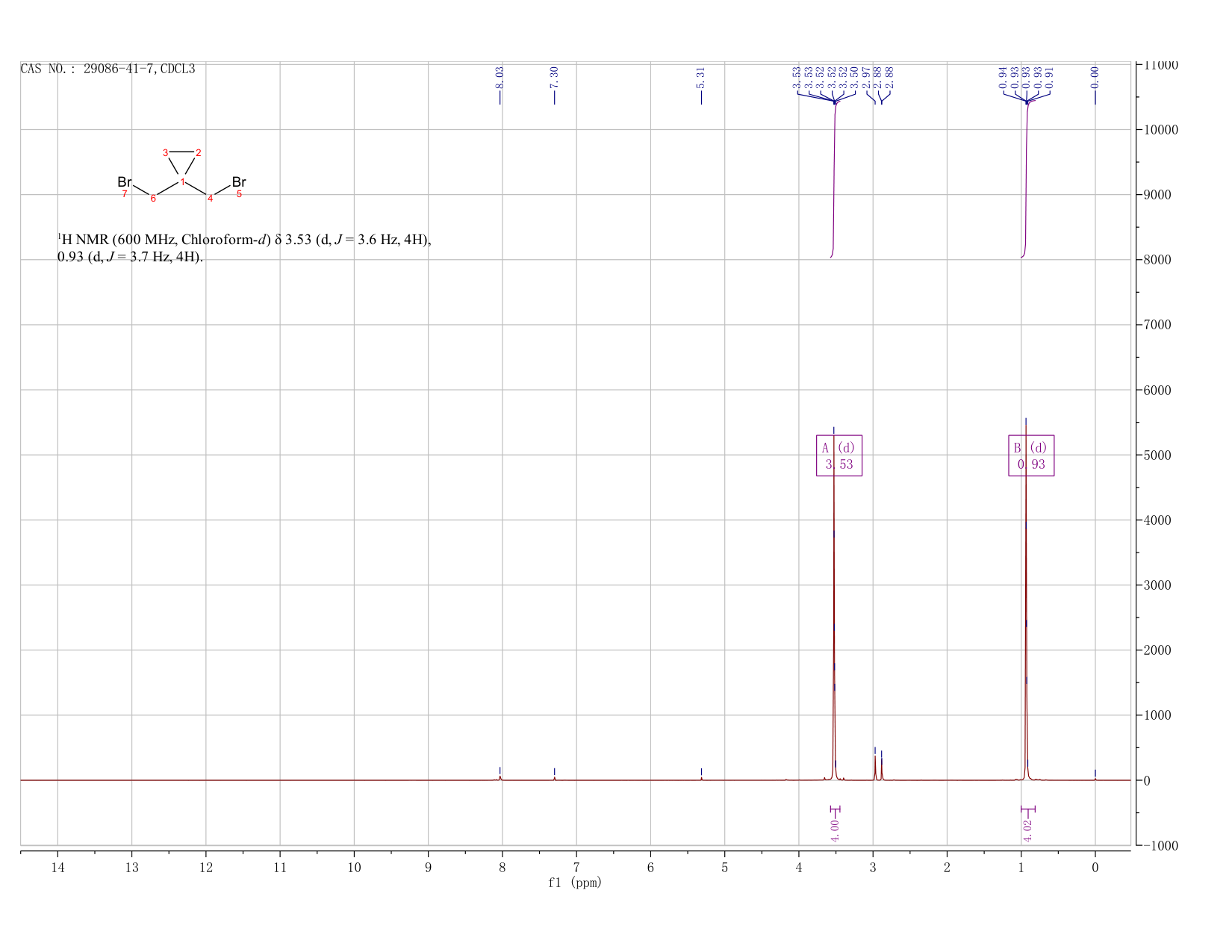This screenshot has width=1232, height=952.
Task: Click atom number 6 in the structure
Action: click(x=153, y=199)
